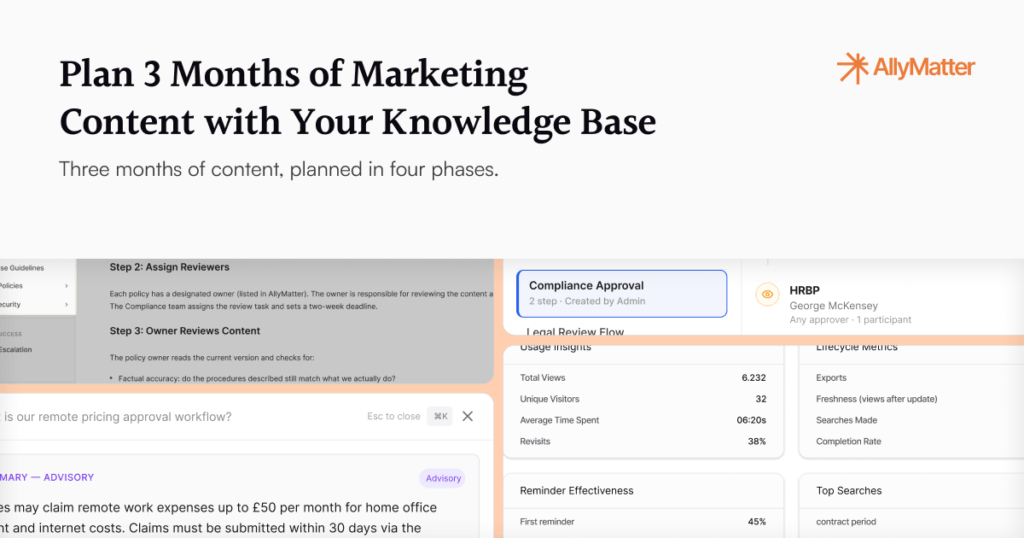Select the Compliance Approval workflow card
The height and width of the screenshot is (538, 1024).
[622, 294]
